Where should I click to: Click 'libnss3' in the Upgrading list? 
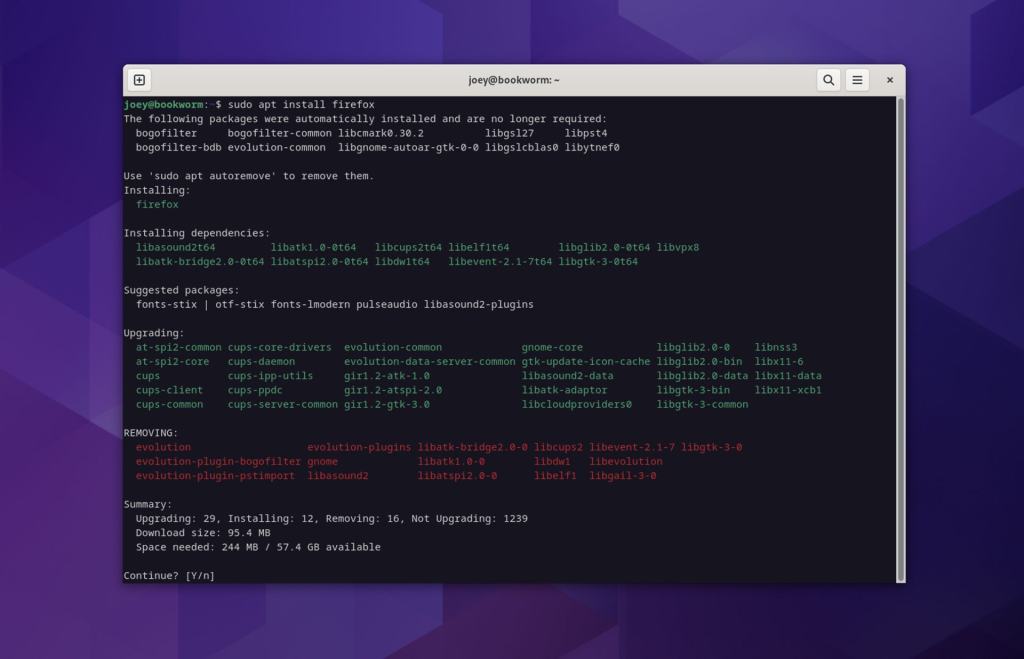click(776, 347)
